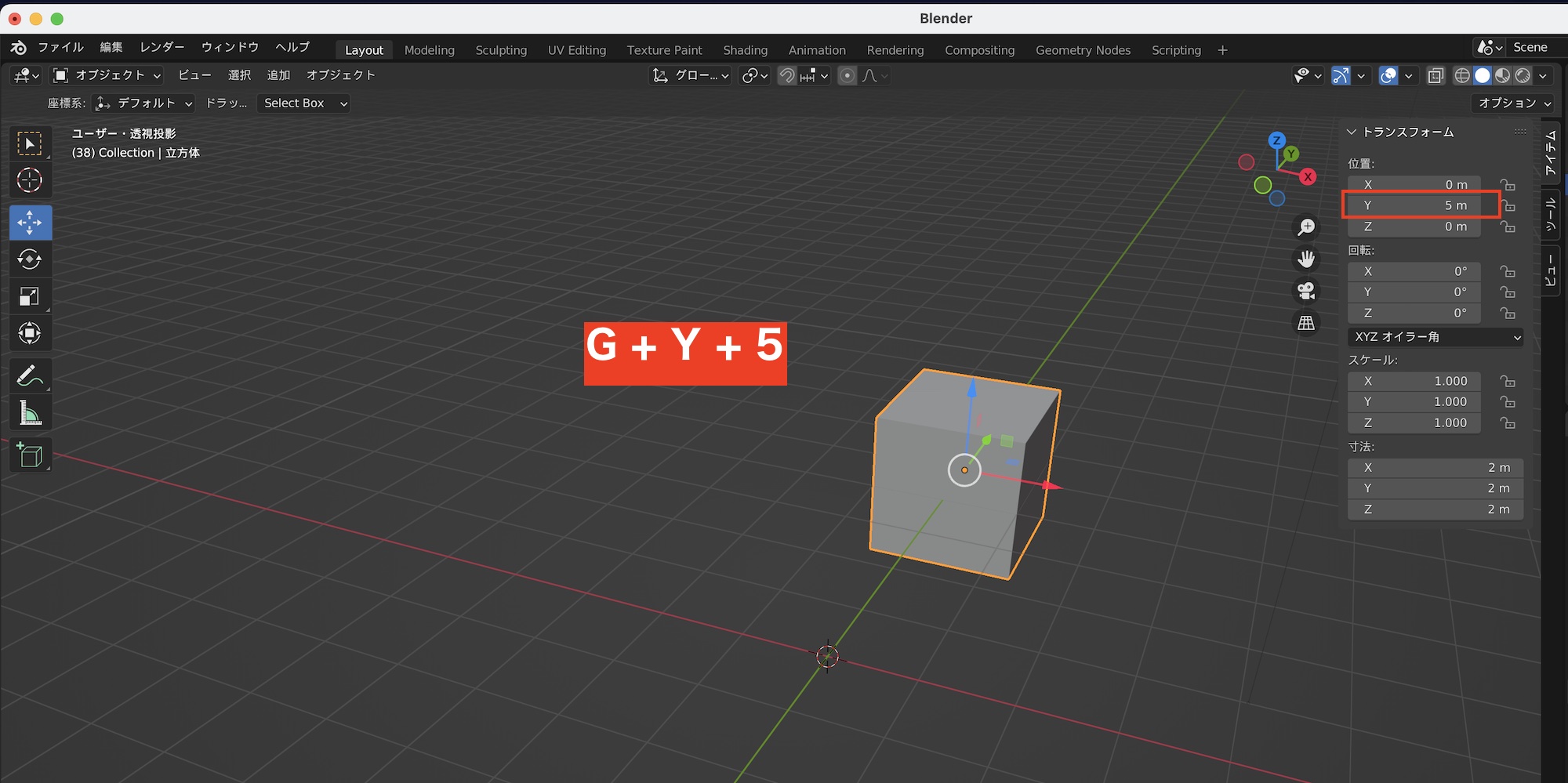Select the Measure tool
Viewport: 1568px width, 783px height.
pyautogui.click(x=30, y=413)
